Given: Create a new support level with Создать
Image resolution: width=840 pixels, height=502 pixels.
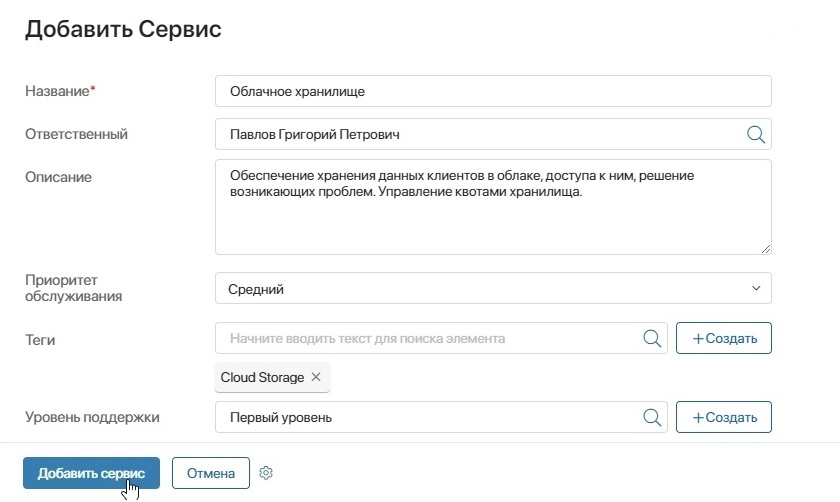Looking at the screenshot, I should coord(724,417).
